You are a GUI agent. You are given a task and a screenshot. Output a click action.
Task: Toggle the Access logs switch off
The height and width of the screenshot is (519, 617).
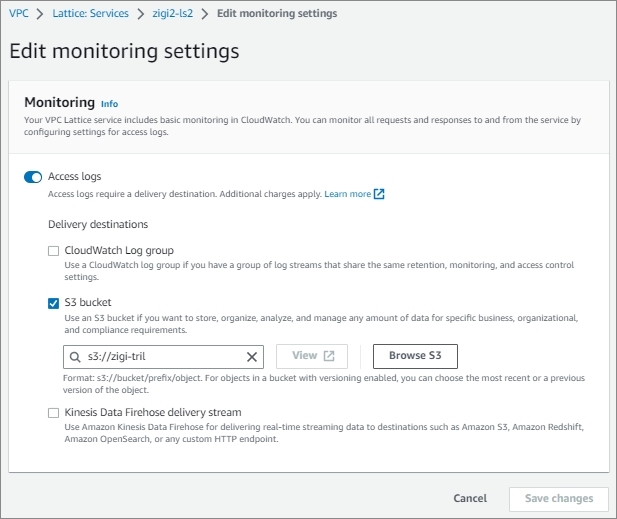point(33,177)
